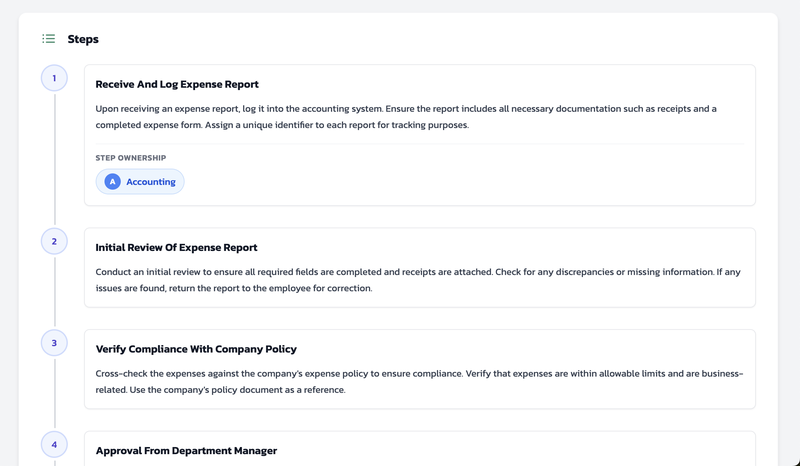This screenshot has width=800, height=466.
Task: Open the Approval From Department Manager title
Action: (186, 451)
